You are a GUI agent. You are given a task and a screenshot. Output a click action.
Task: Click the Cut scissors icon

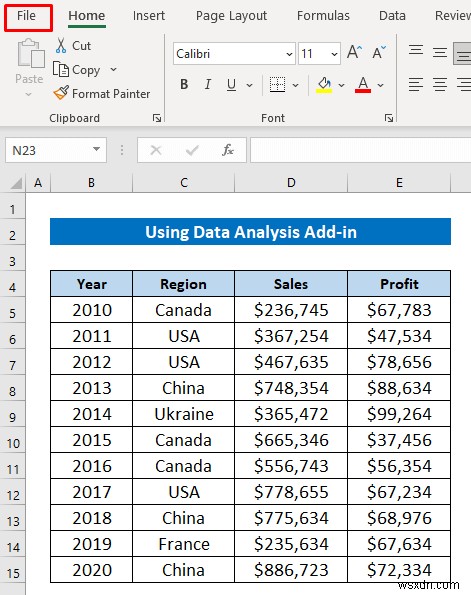[61, 45]
